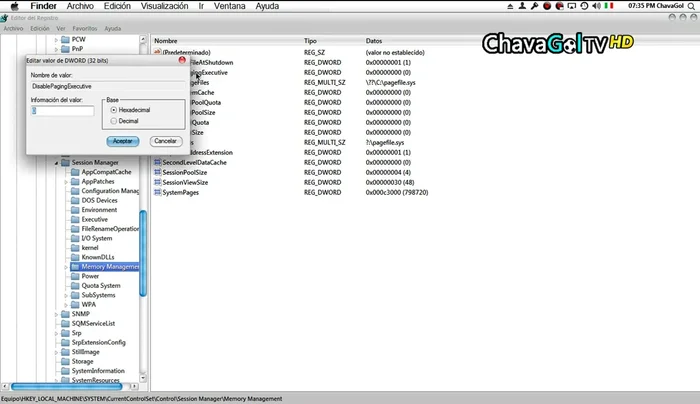Open the Ir menu
The width and height of the screenshot is (700, 404).
pyautogui.click(x=201, y=6)
